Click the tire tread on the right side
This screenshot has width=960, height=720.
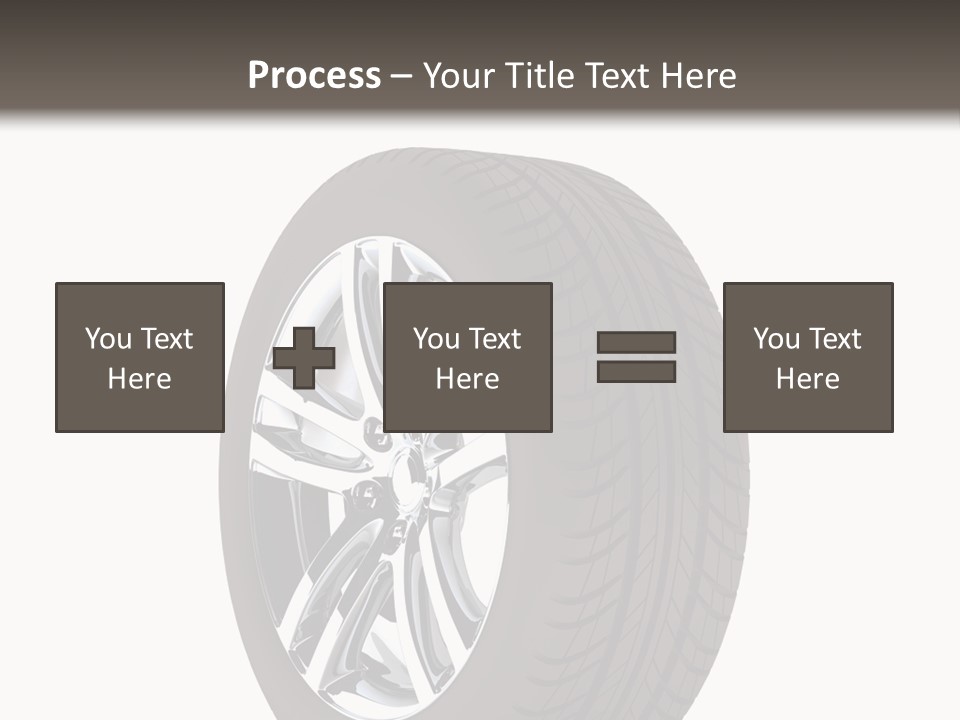[x=660, y=500]
